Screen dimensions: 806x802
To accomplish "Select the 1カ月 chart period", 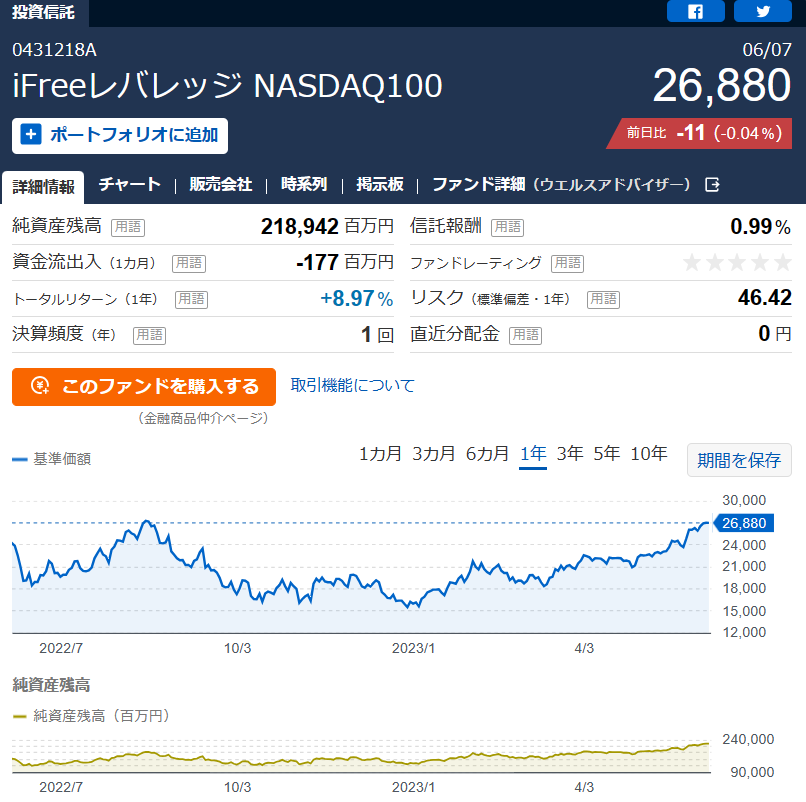I will pyautogui.click(x=380, y=454).
